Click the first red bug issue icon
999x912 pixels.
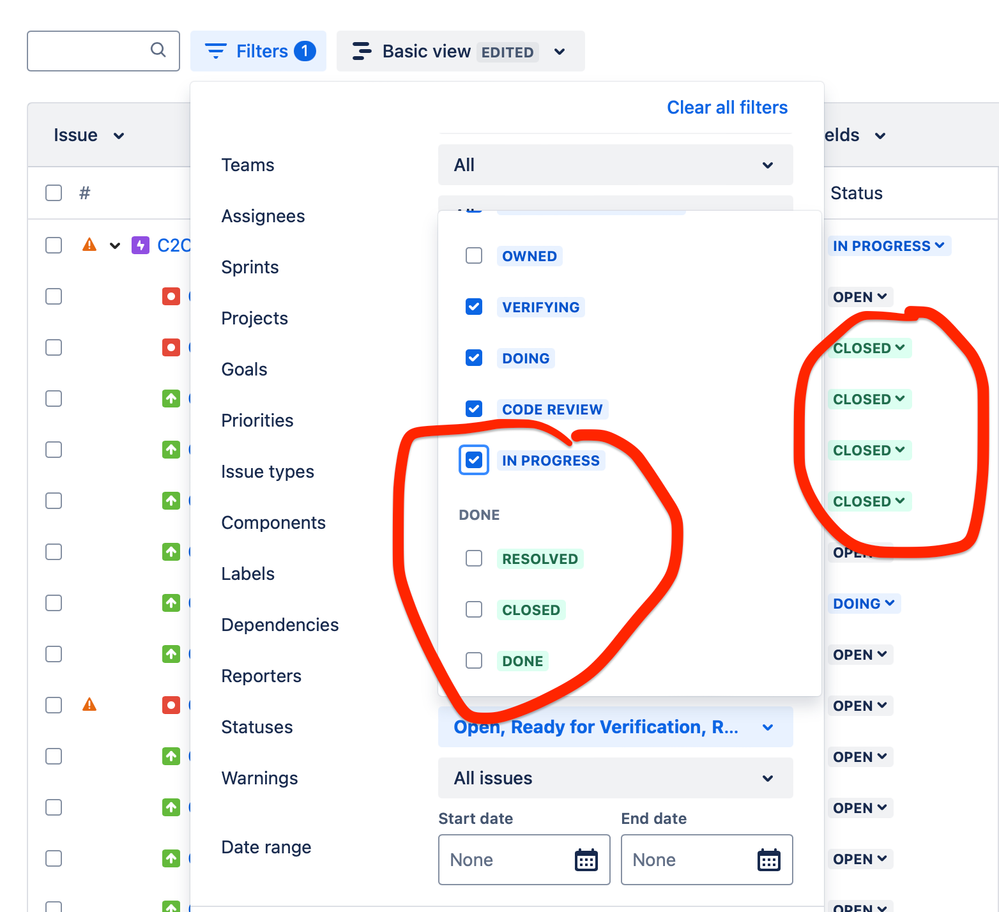click(x=171, y=296)
